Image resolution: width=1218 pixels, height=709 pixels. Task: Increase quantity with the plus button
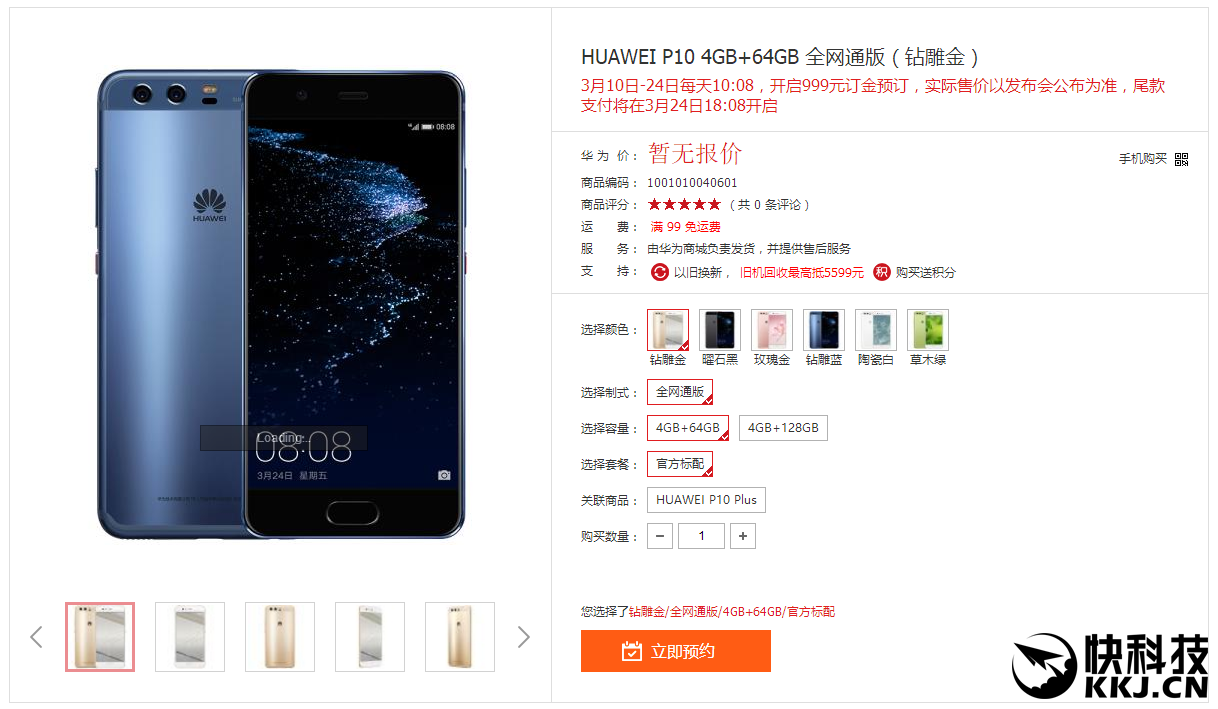point(742,536)
